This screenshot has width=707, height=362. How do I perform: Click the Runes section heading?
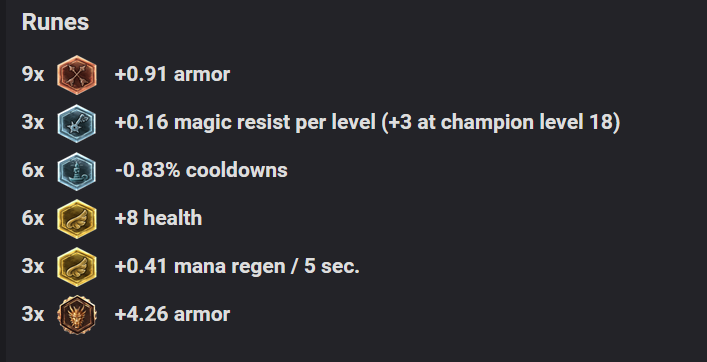(55, 22)
